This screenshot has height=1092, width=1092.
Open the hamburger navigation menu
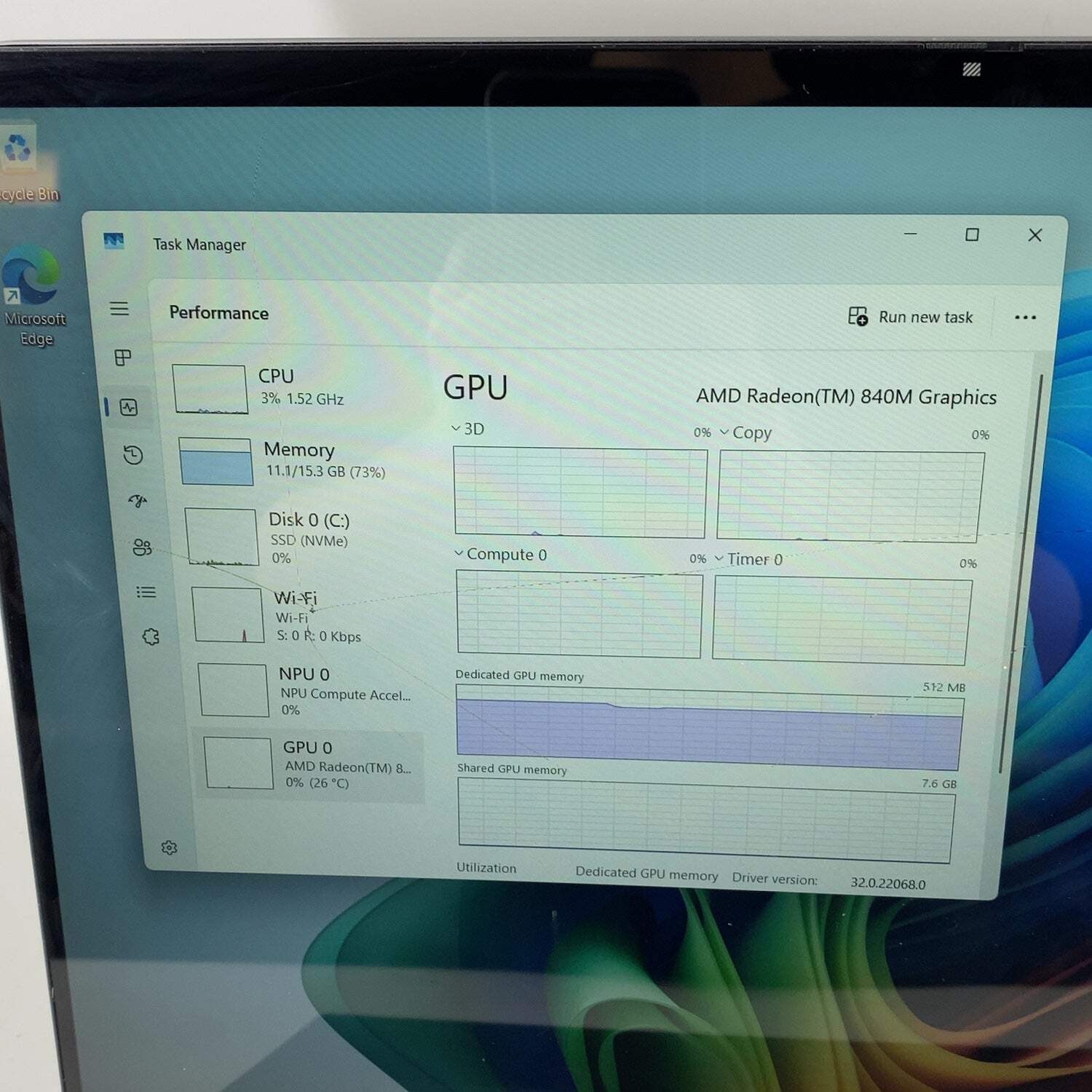[x=119, y=309]
